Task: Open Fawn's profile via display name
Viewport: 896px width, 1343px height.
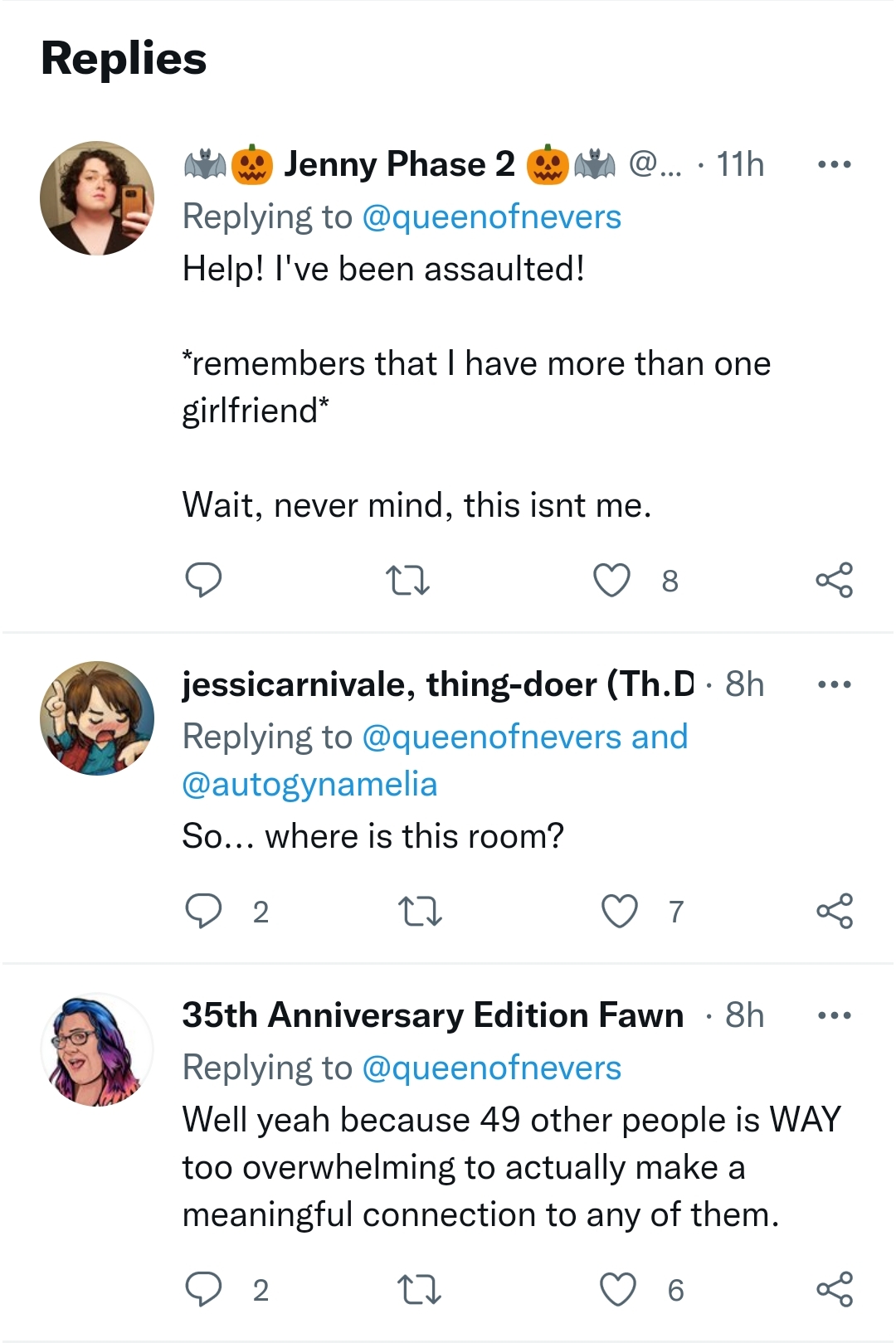Action: point(432,1015)
